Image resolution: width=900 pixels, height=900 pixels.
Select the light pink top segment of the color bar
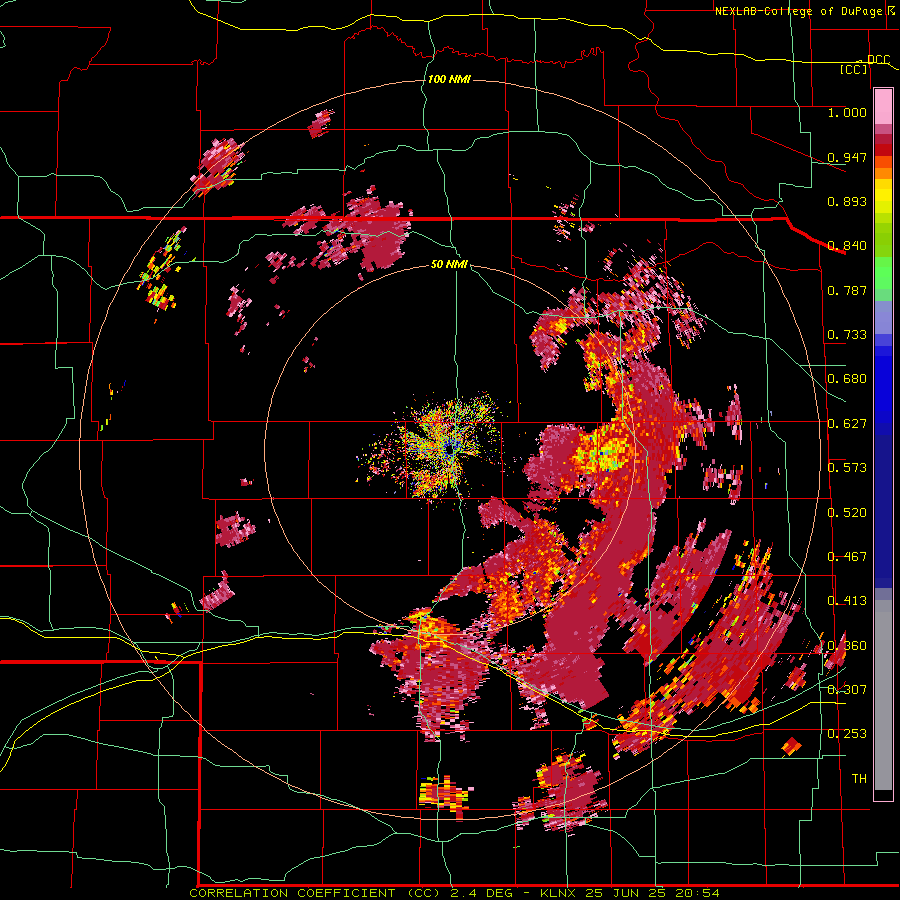pyautogui.click(x=883, y=106)
